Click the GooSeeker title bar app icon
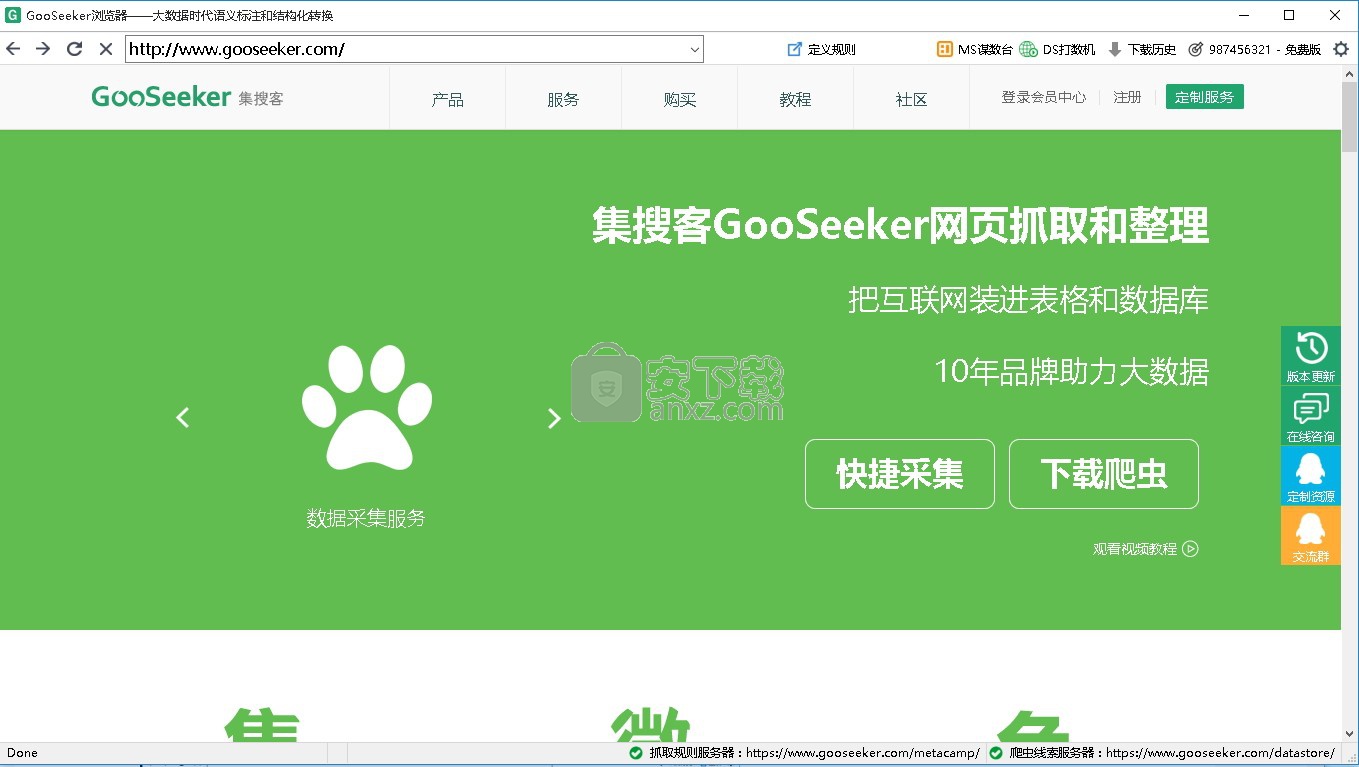Screen dimensions: 1359x767 click(x=13, y=15)
